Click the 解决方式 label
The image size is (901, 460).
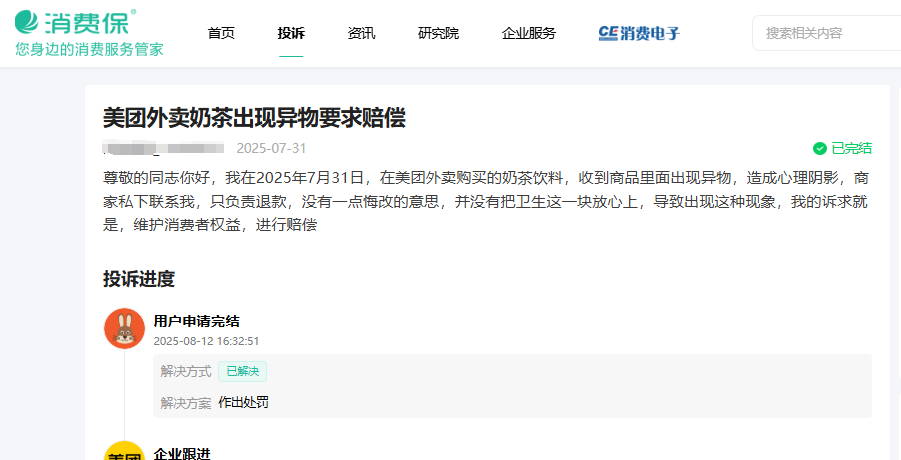click(x=186, y=372)
